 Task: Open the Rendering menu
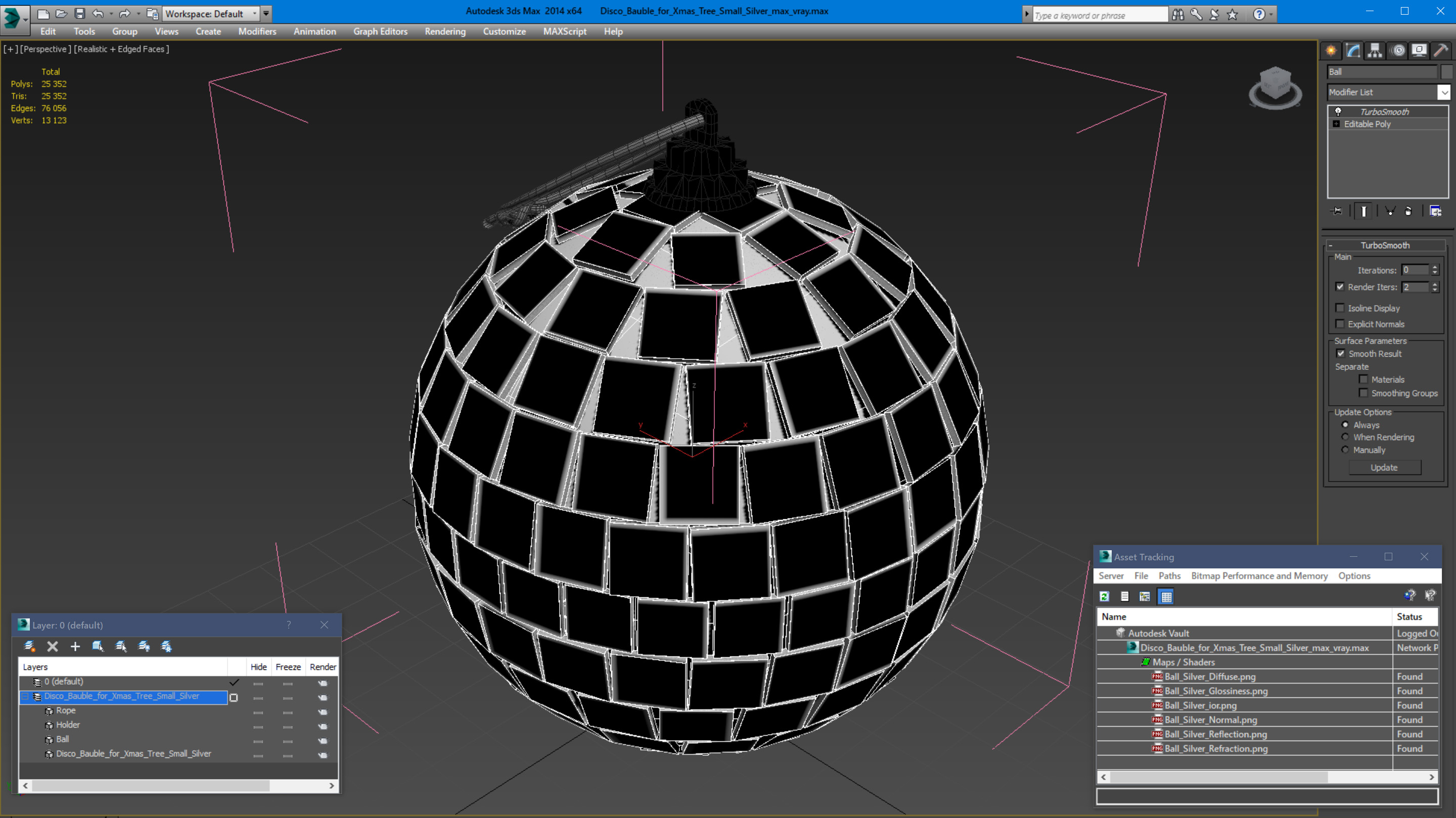(x=445, y=32)
